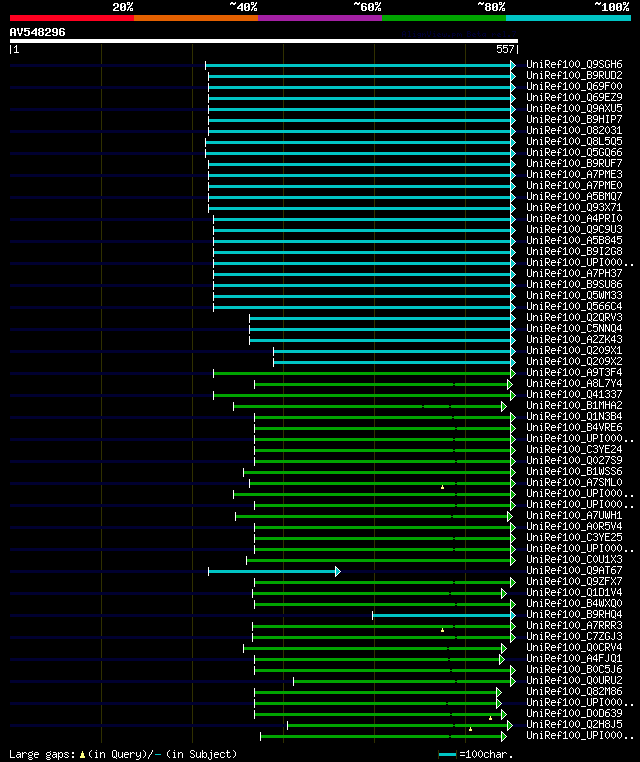Viewport: 640px width, 762px height.
Task: Click the cyan ~100% identity legend bar
Action: click(569, 18)
